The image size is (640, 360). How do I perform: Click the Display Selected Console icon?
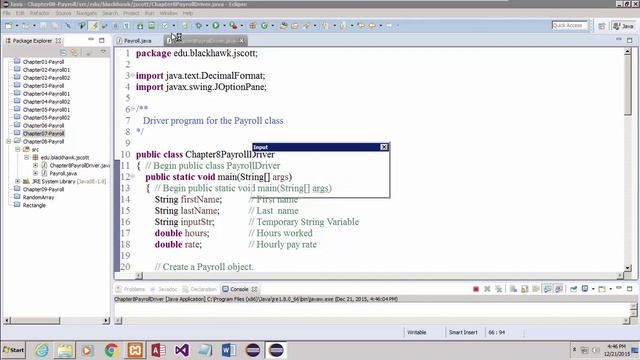[585, 289]
